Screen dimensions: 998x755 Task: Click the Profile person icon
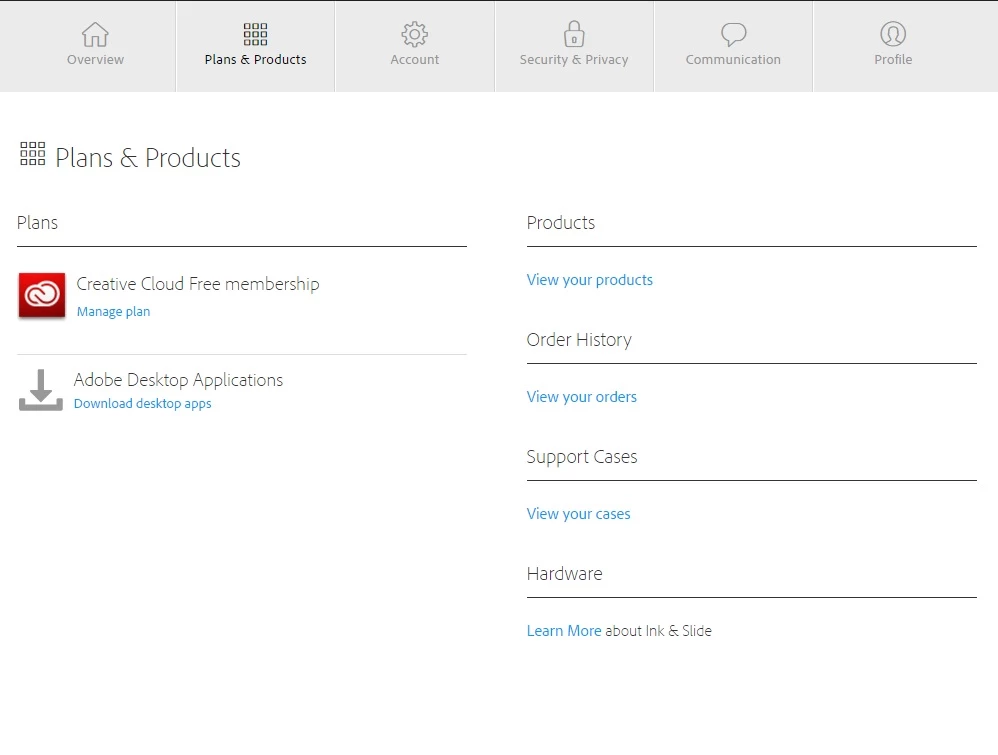pos(893,35)
